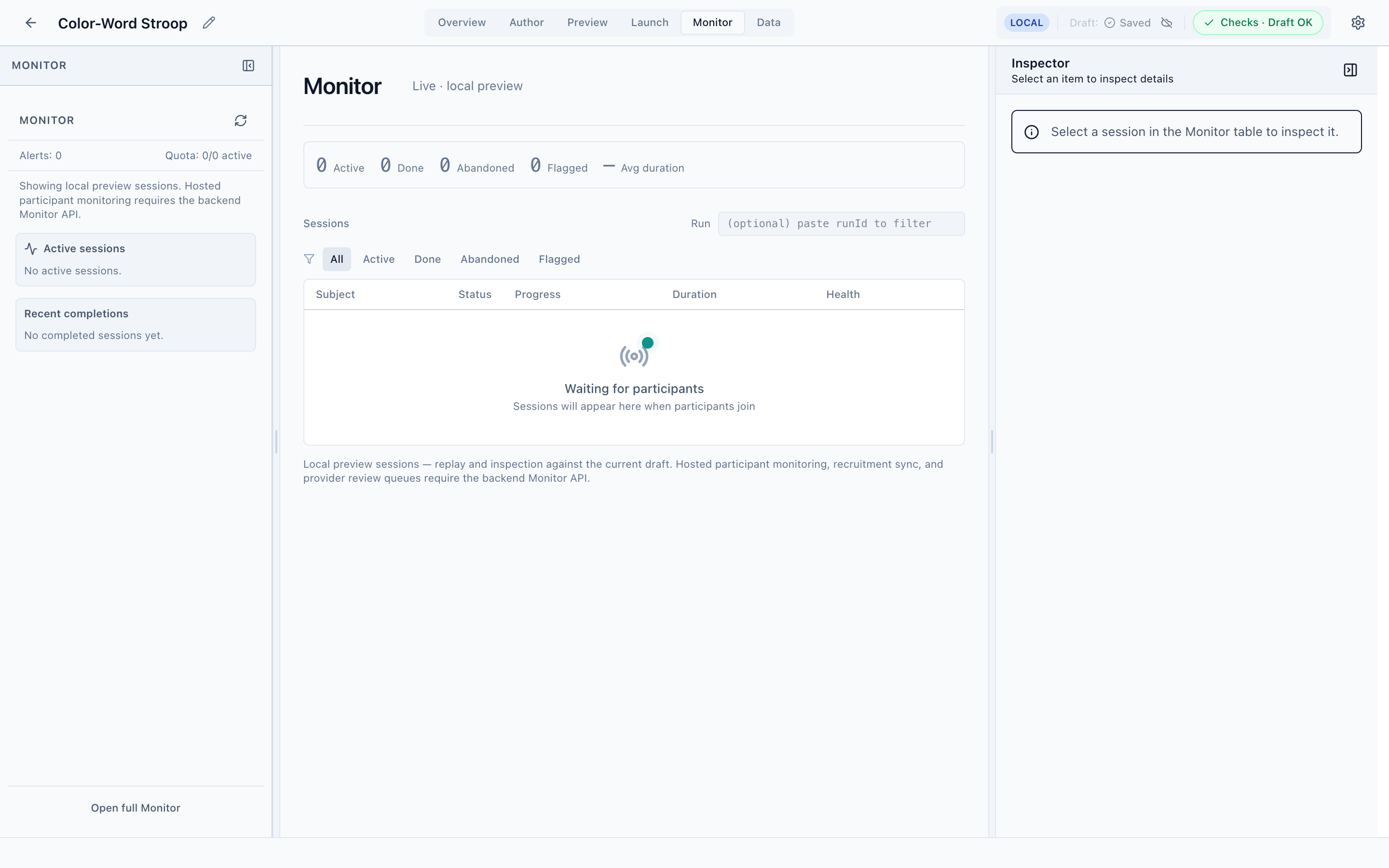
Task: Click 'No completed sessions yet.' text
Action: (94, 335)
